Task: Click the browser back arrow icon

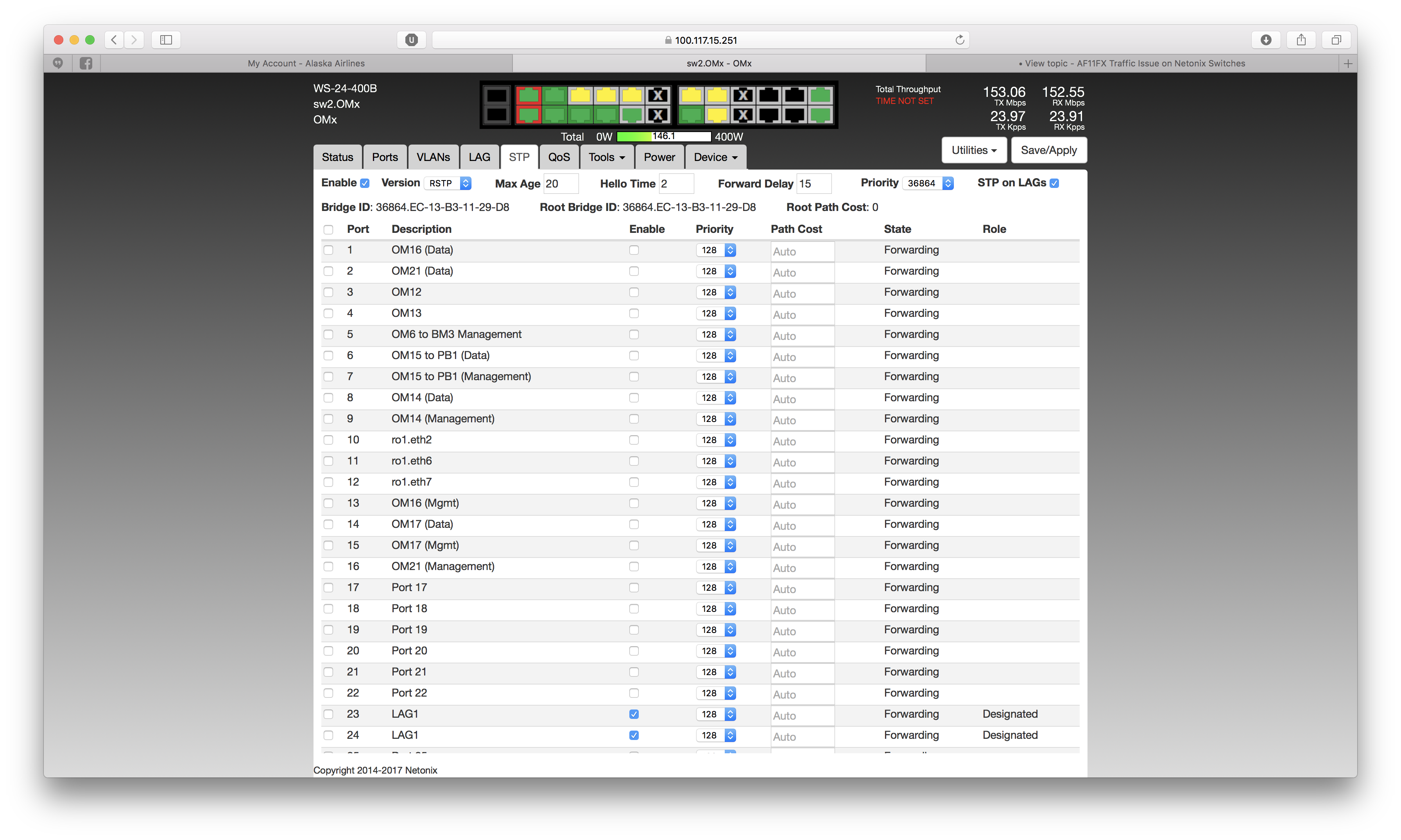Action: pyautogui.click(x=115, y=39)
